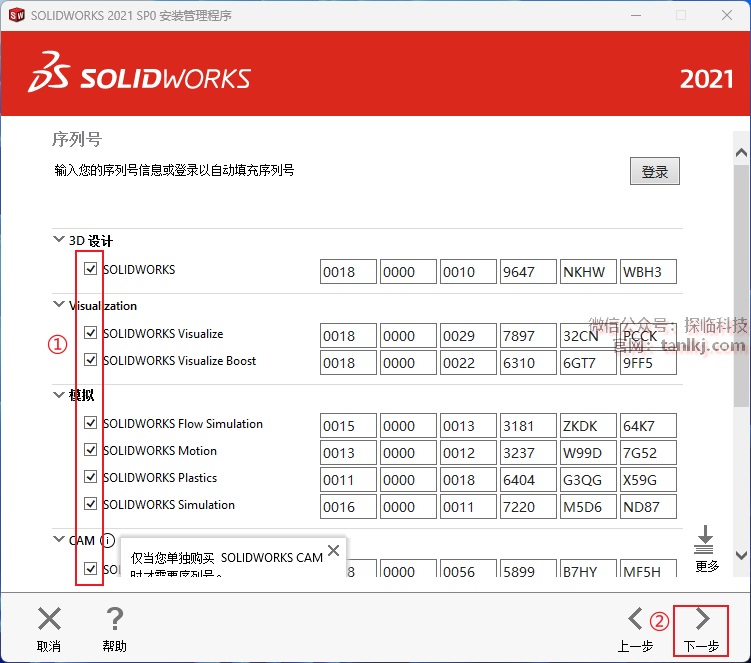Click the CAM info icon
Screen dimensions: 751x663
[108, 541]
